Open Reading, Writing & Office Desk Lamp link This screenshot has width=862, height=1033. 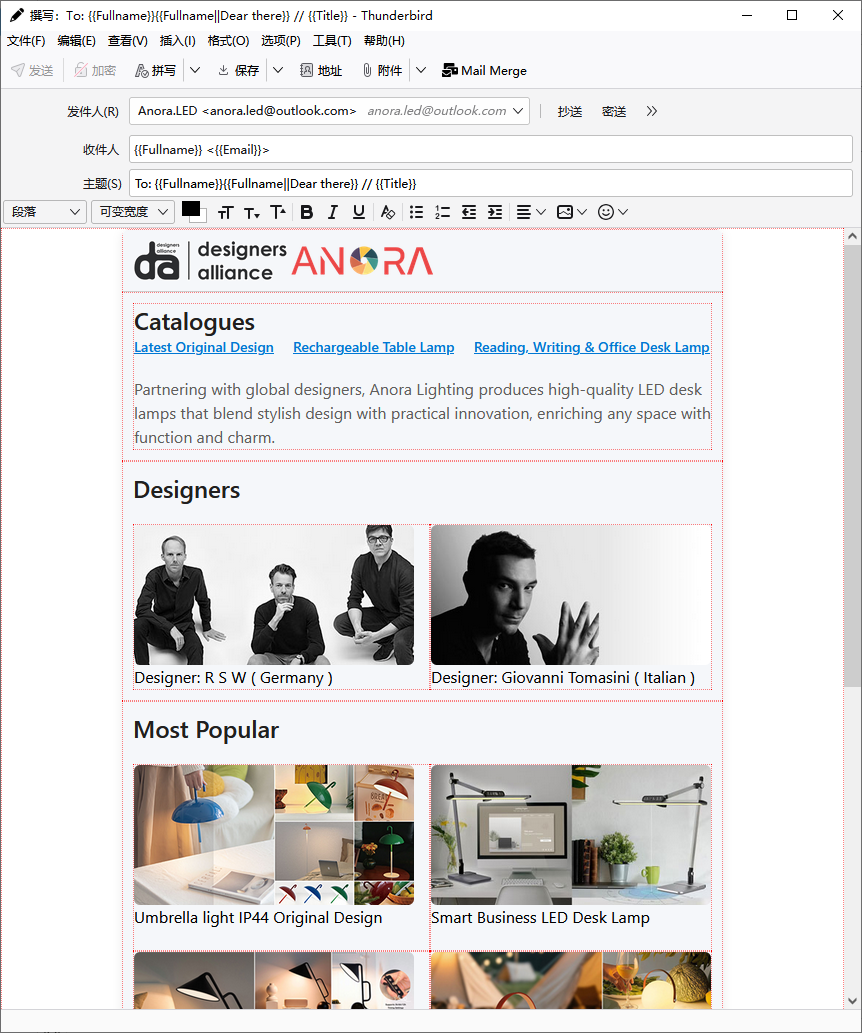(x=592, y=347)
